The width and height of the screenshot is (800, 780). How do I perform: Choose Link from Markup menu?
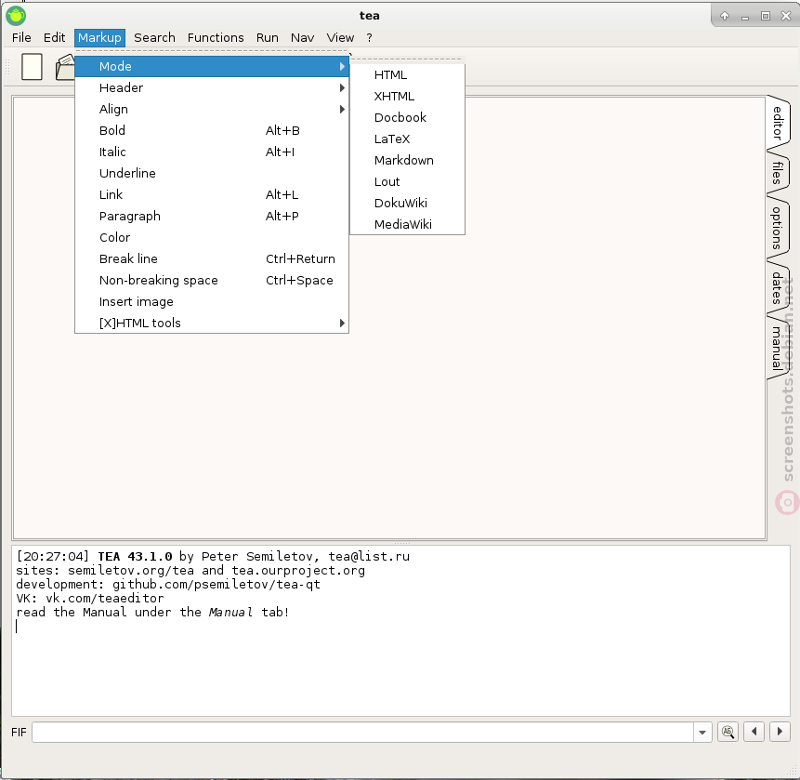[x=212, y=195]
